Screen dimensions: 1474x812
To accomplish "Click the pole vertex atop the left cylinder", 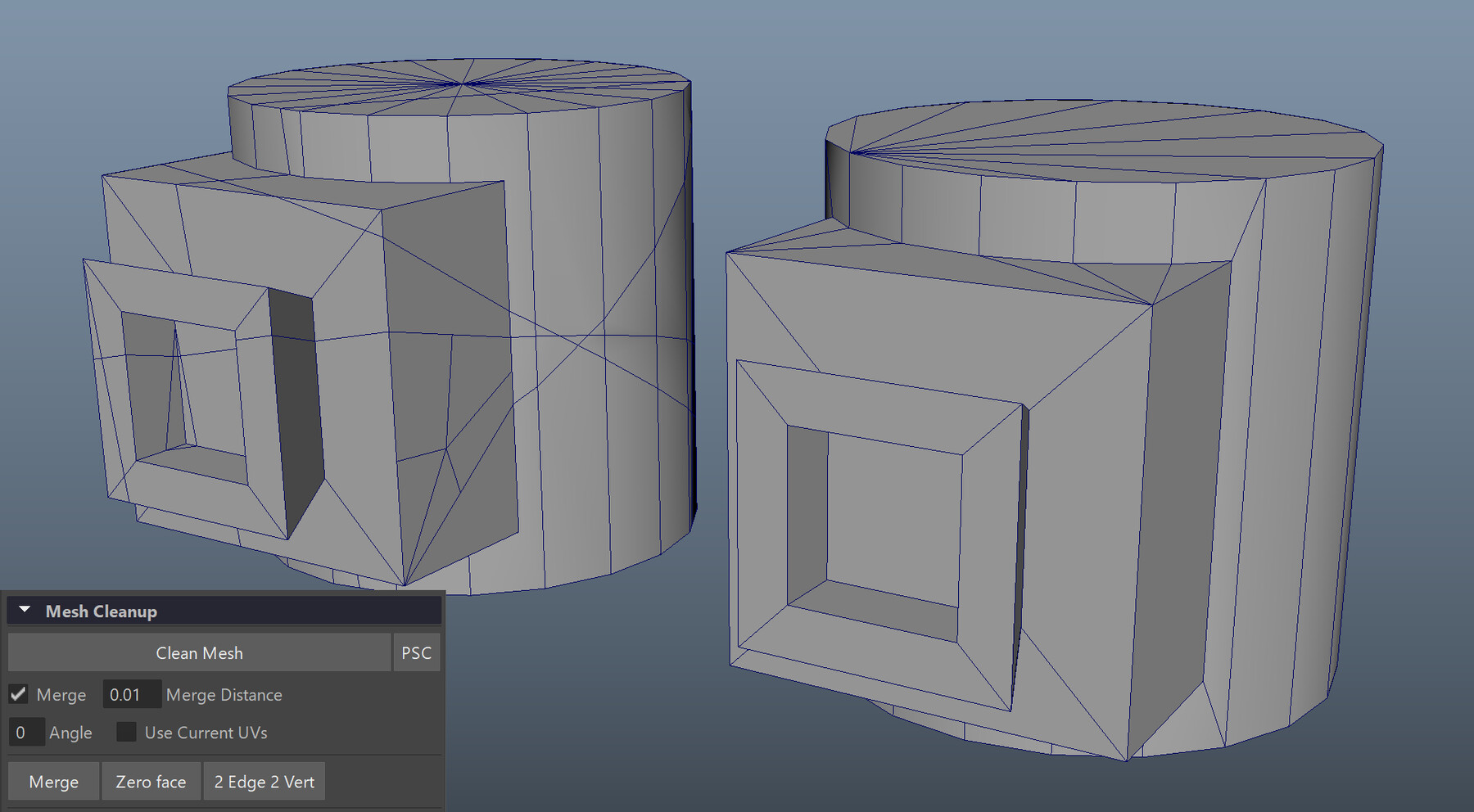I will [463, 82].
